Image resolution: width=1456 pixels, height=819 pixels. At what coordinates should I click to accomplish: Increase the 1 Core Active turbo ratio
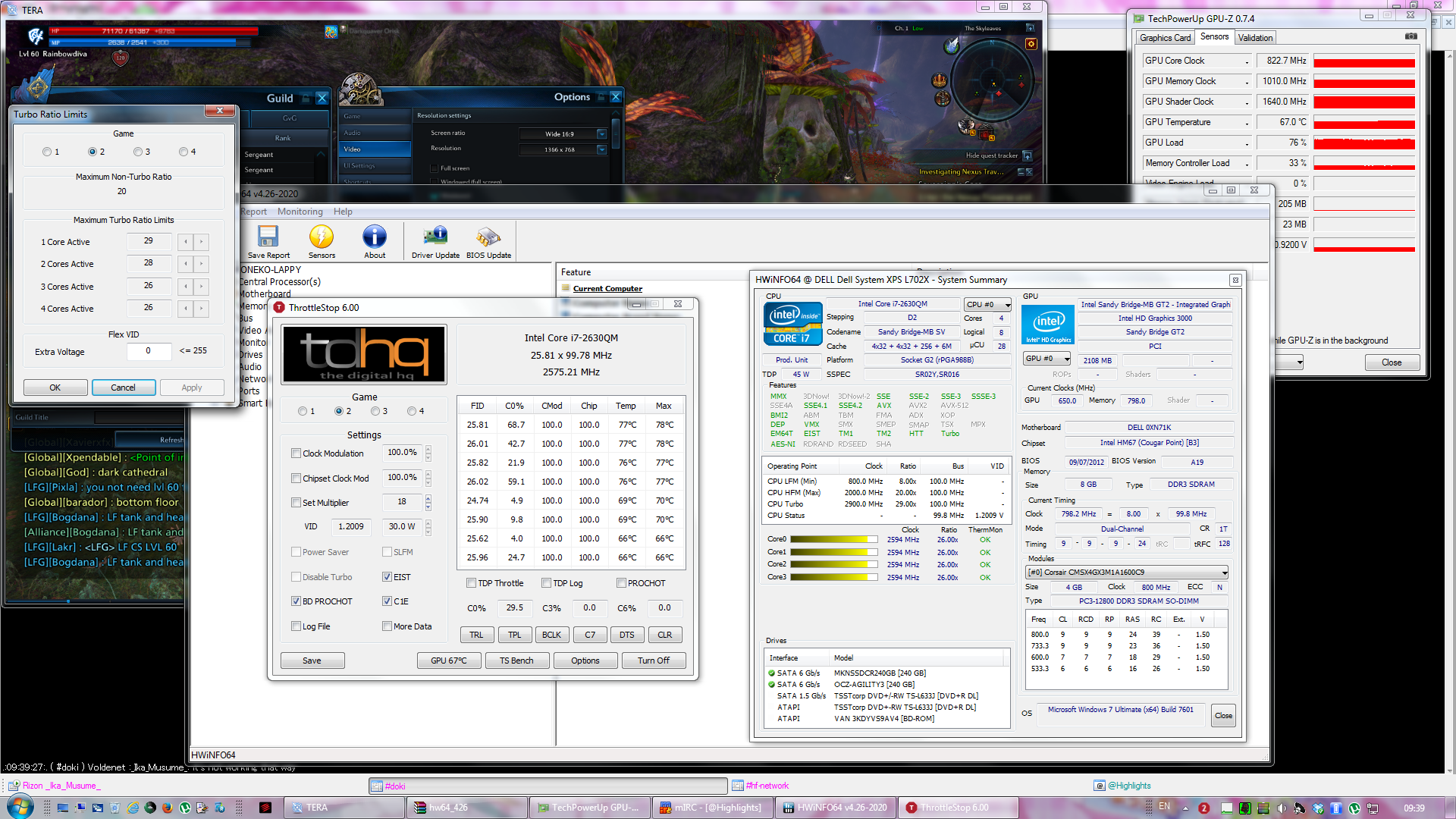202,242
